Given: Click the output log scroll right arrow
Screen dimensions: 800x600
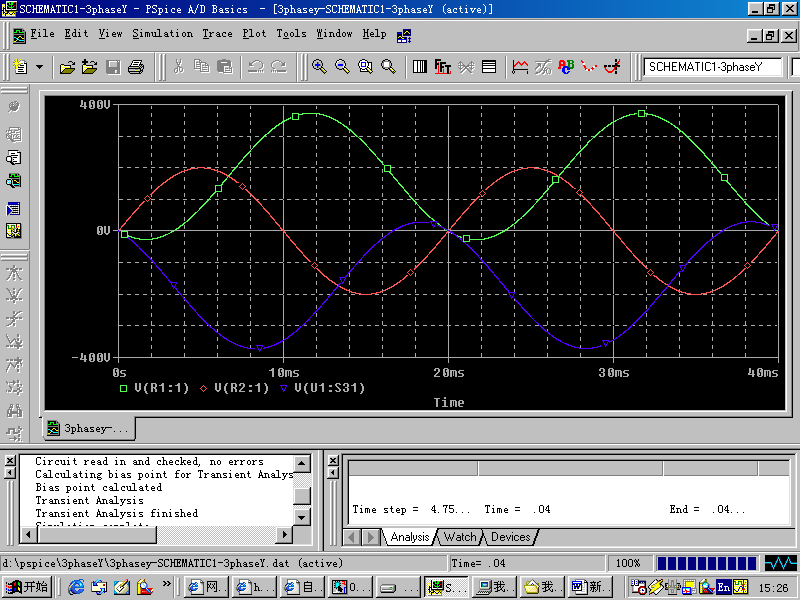Looking at the screenshot, I should coord(284,534).
